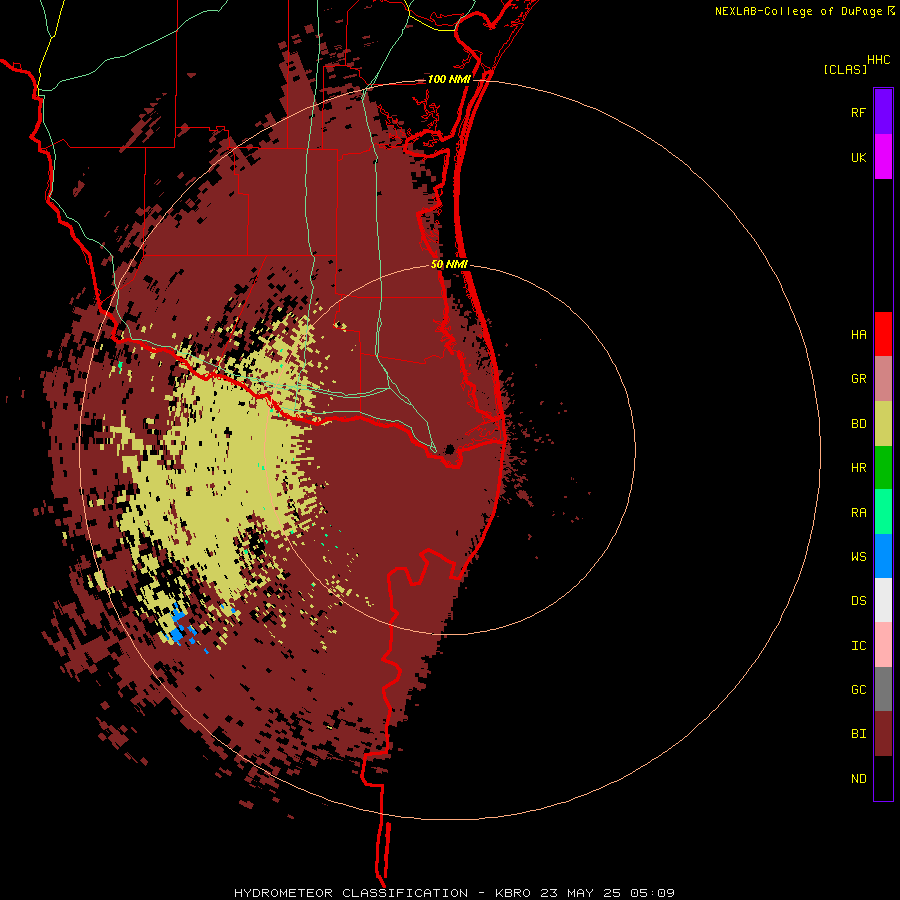This screenshot has width=900, height=900.
Task: Pick the RA light green legend swatch
Action: pos(883,512)
